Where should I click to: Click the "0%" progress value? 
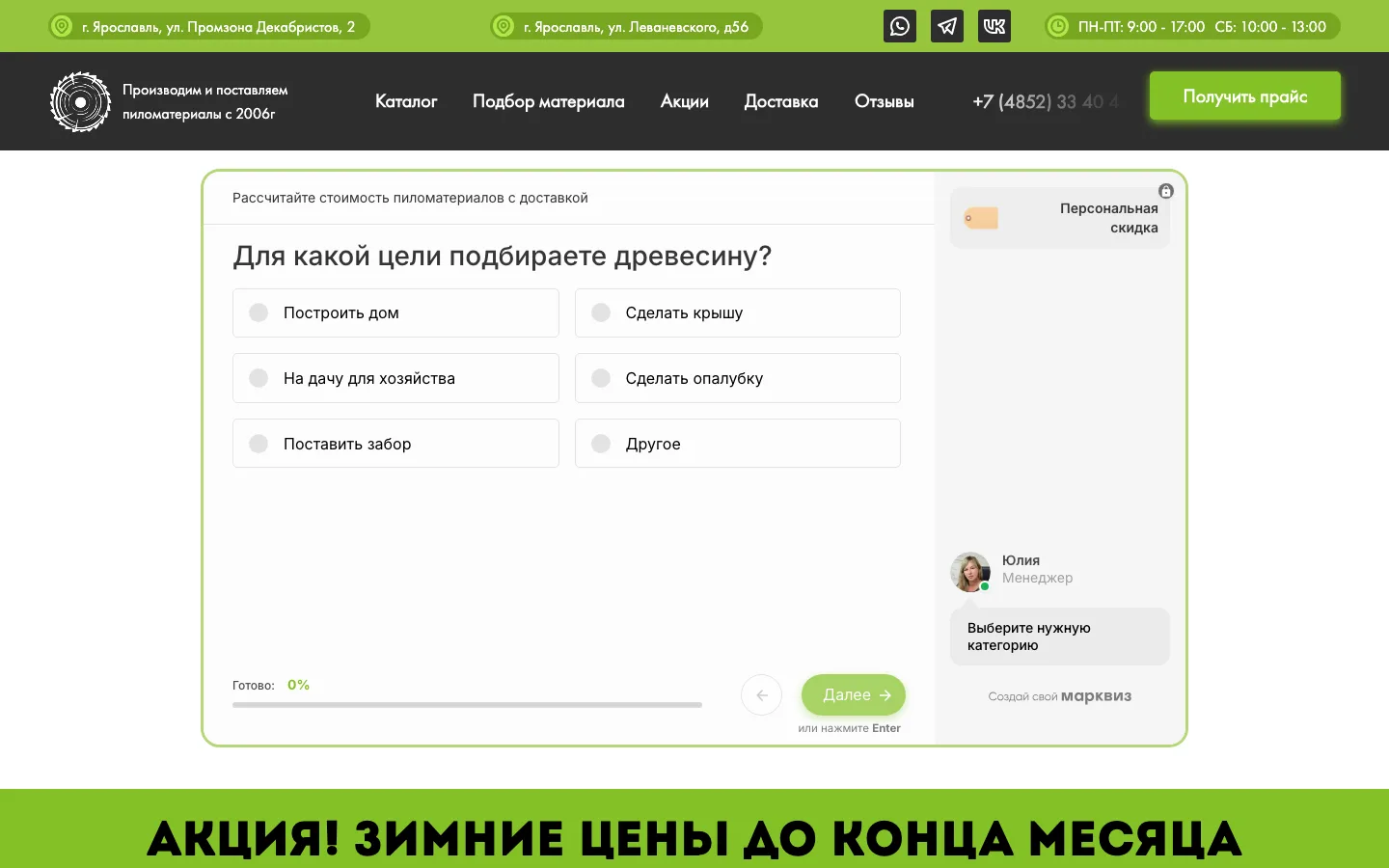coord(298,685)
